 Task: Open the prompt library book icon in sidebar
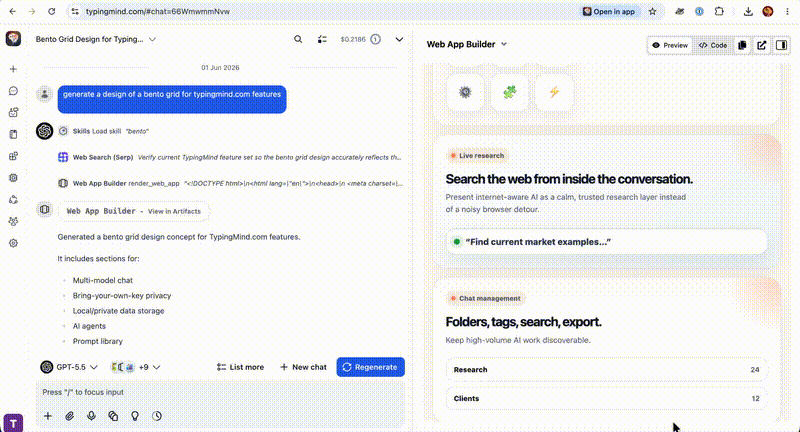click(13, 135)
